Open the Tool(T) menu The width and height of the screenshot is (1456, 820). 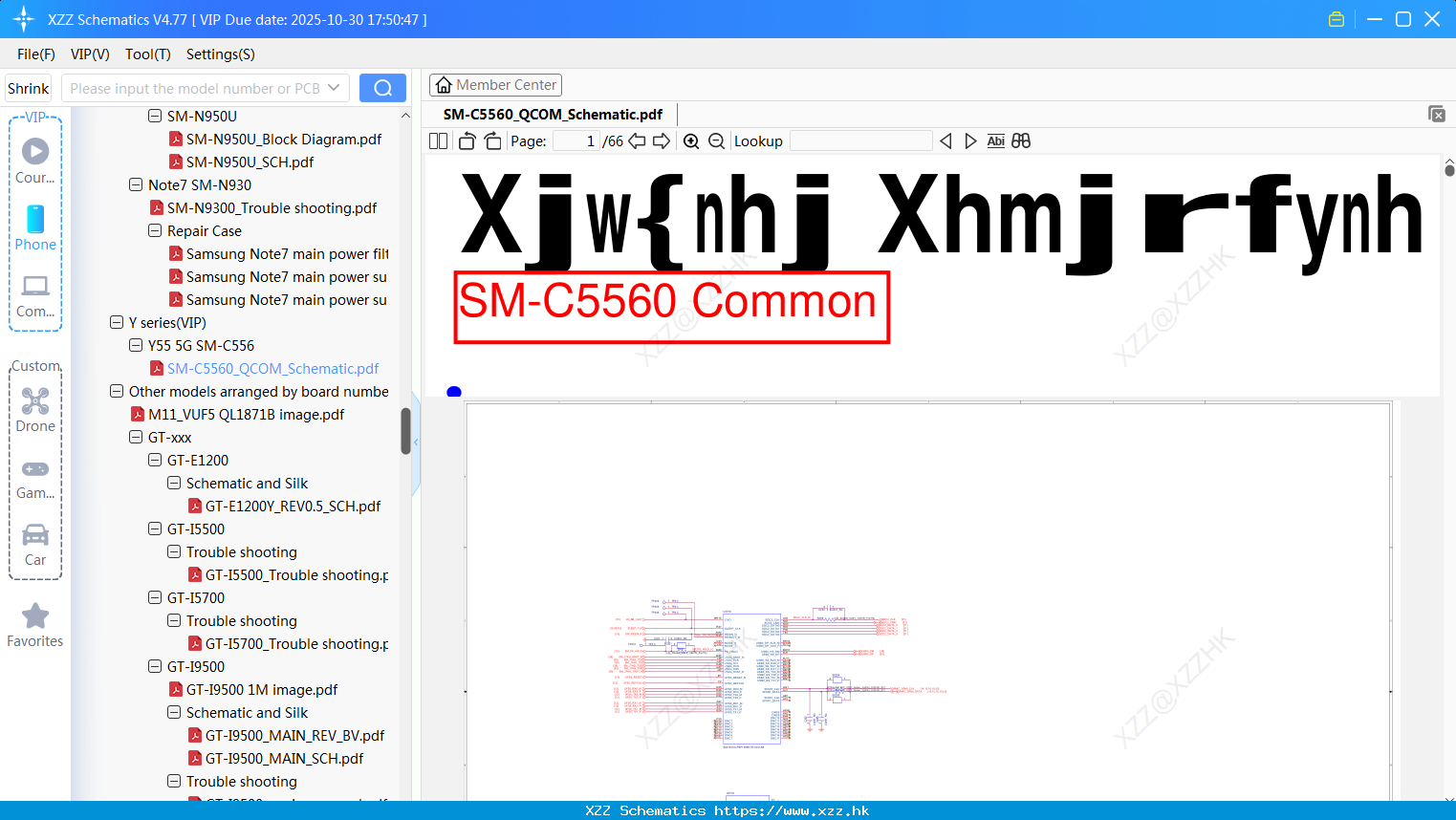click(x=148, y=54)
